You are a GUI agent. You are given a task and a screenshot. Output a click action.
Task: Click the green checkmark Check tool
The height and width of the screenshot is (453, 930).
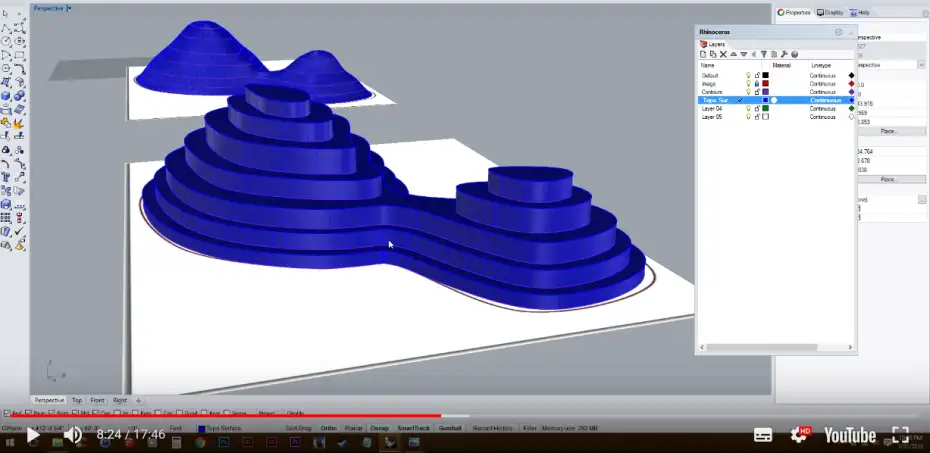pos(20,231)
